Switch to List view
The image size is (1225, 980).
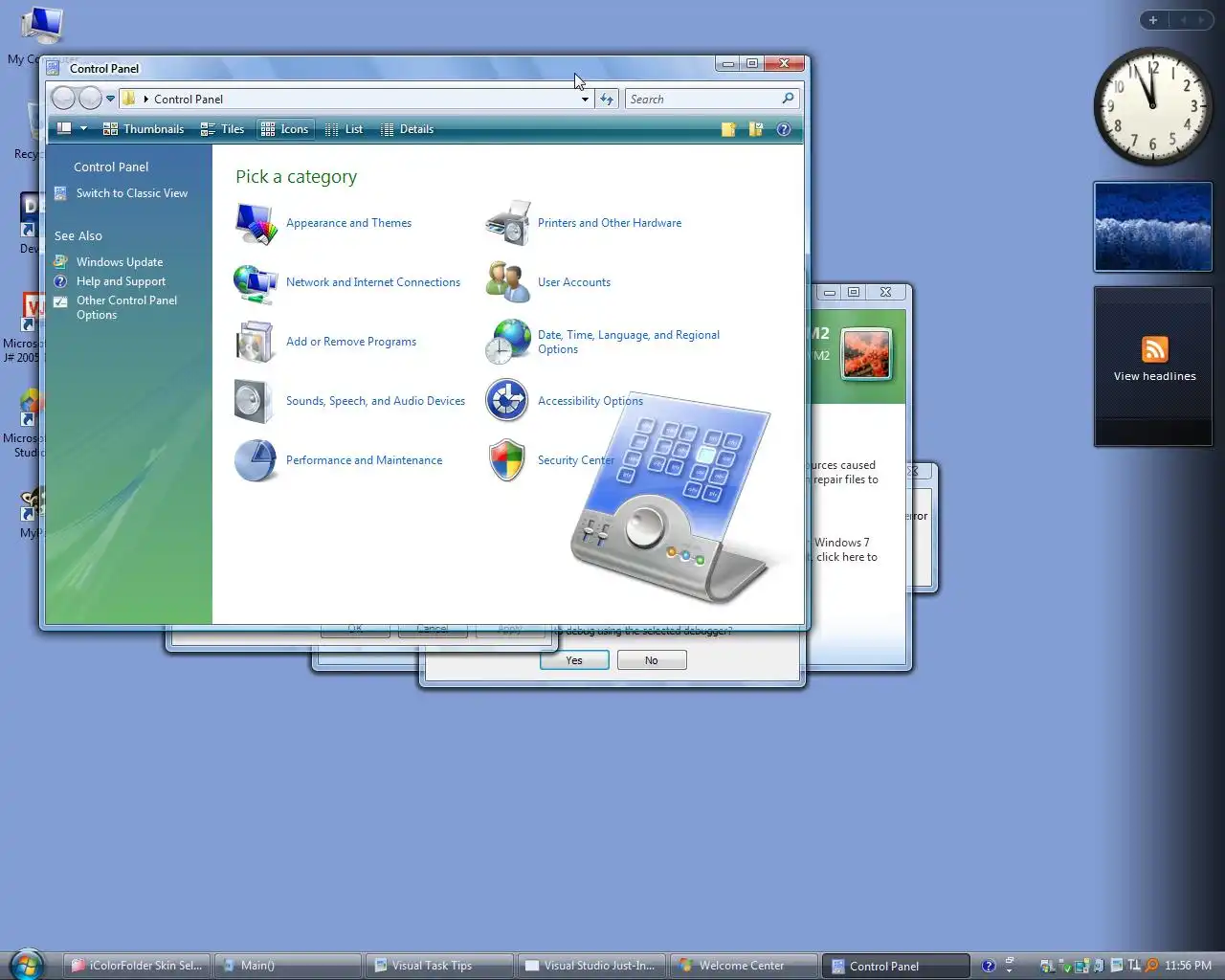[344, 129]
